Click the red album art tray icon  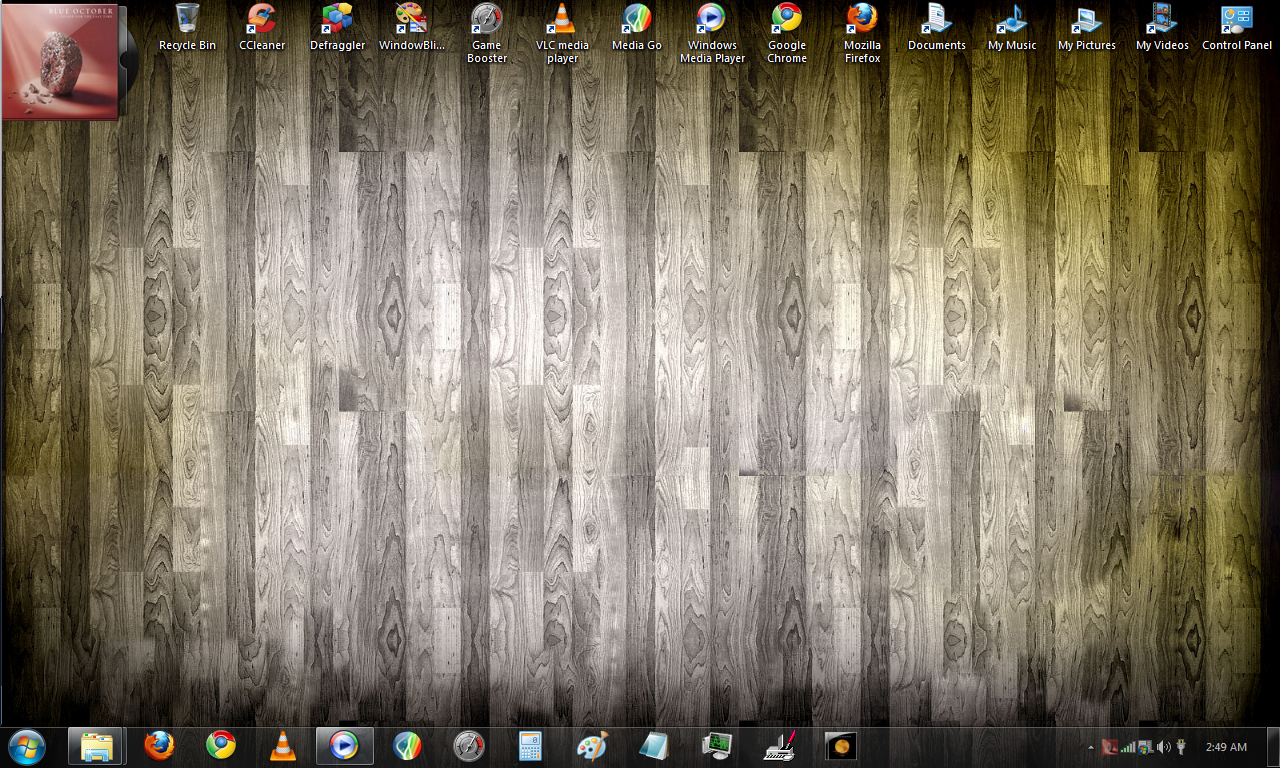[1109, 747]
